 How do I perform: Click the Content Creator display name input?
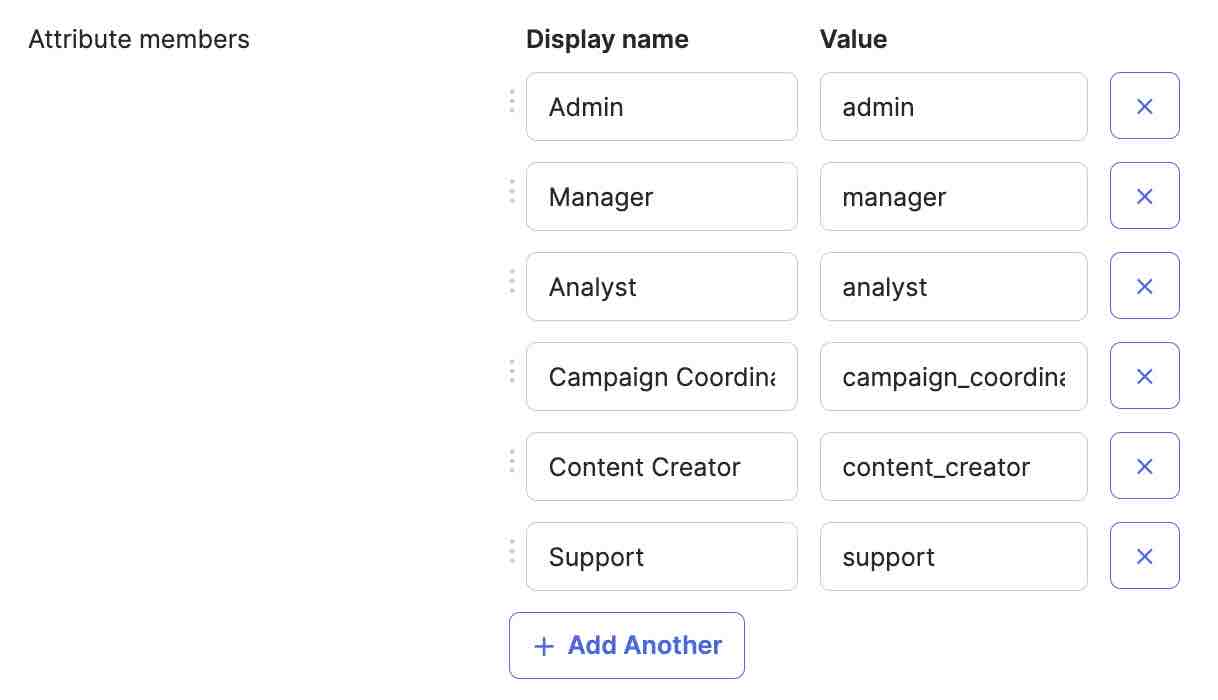[661, 466]
